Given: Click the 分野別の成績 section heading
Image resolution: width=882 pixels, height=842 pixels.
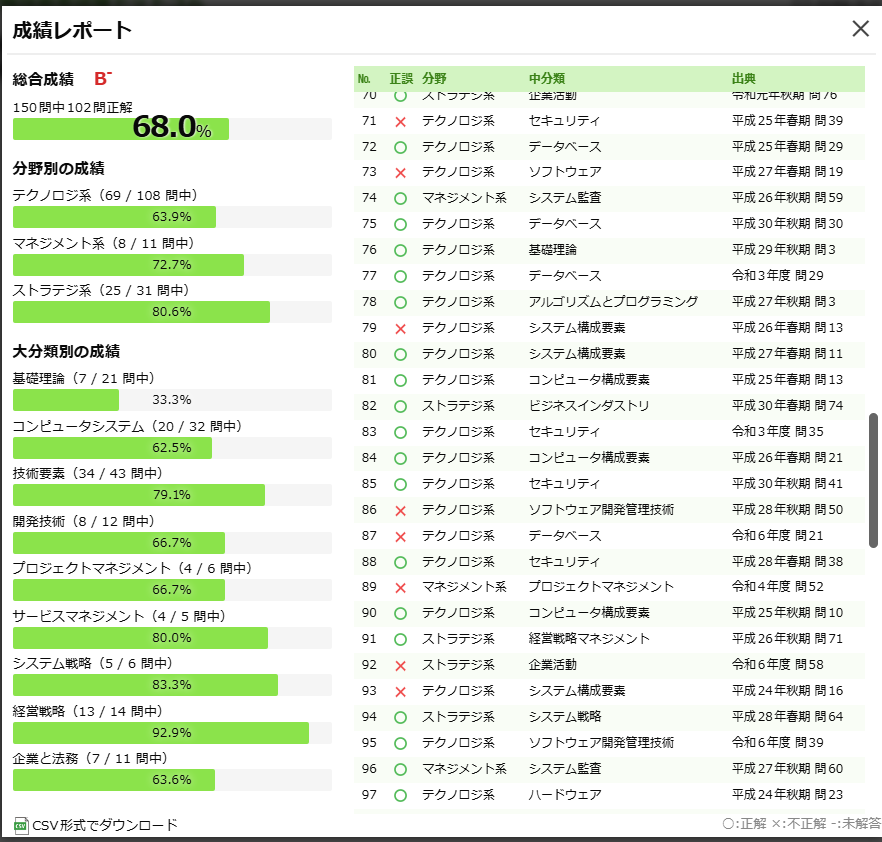Looking at the screenshot, I should [58, 168].
